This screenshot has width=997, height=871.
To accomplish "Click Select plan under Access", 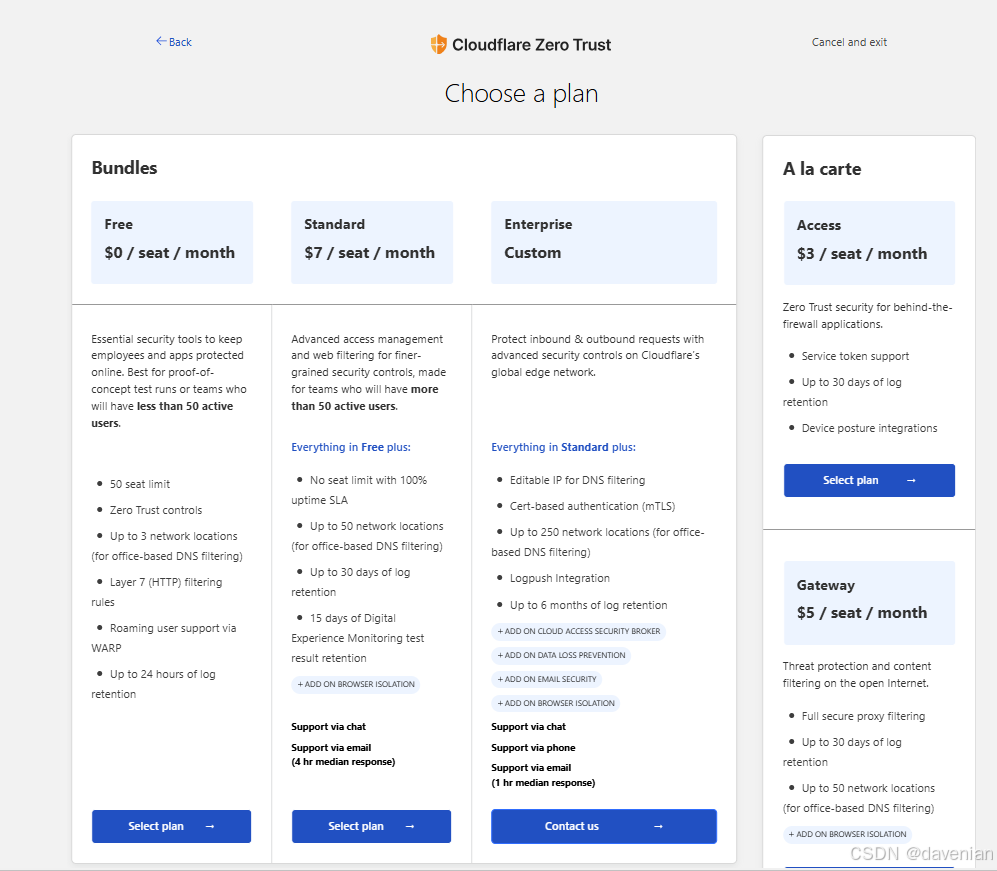I will [x=869, y=480].
